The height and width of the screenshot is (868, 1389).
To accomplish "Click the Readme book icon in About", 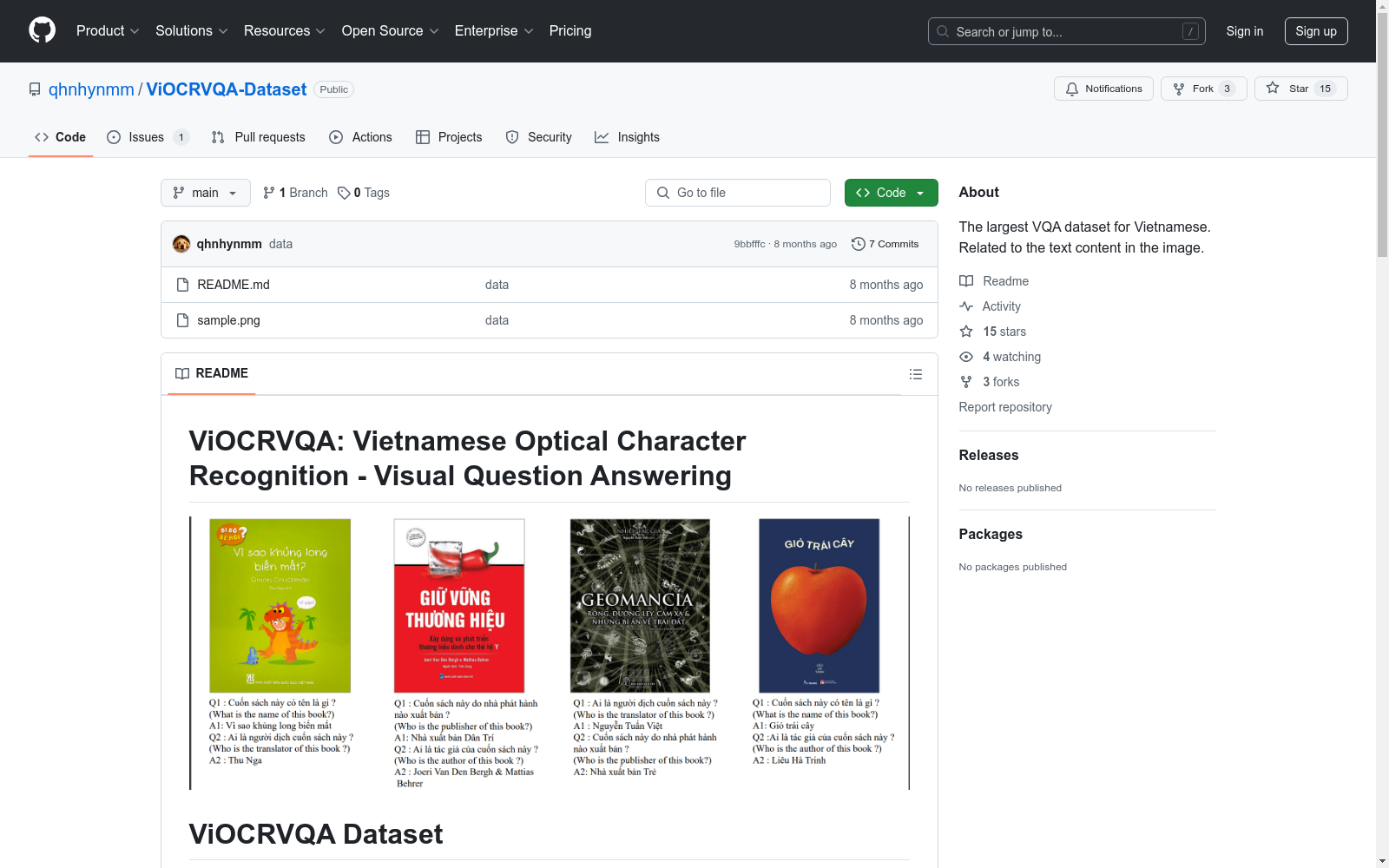I will coord(966,281).
